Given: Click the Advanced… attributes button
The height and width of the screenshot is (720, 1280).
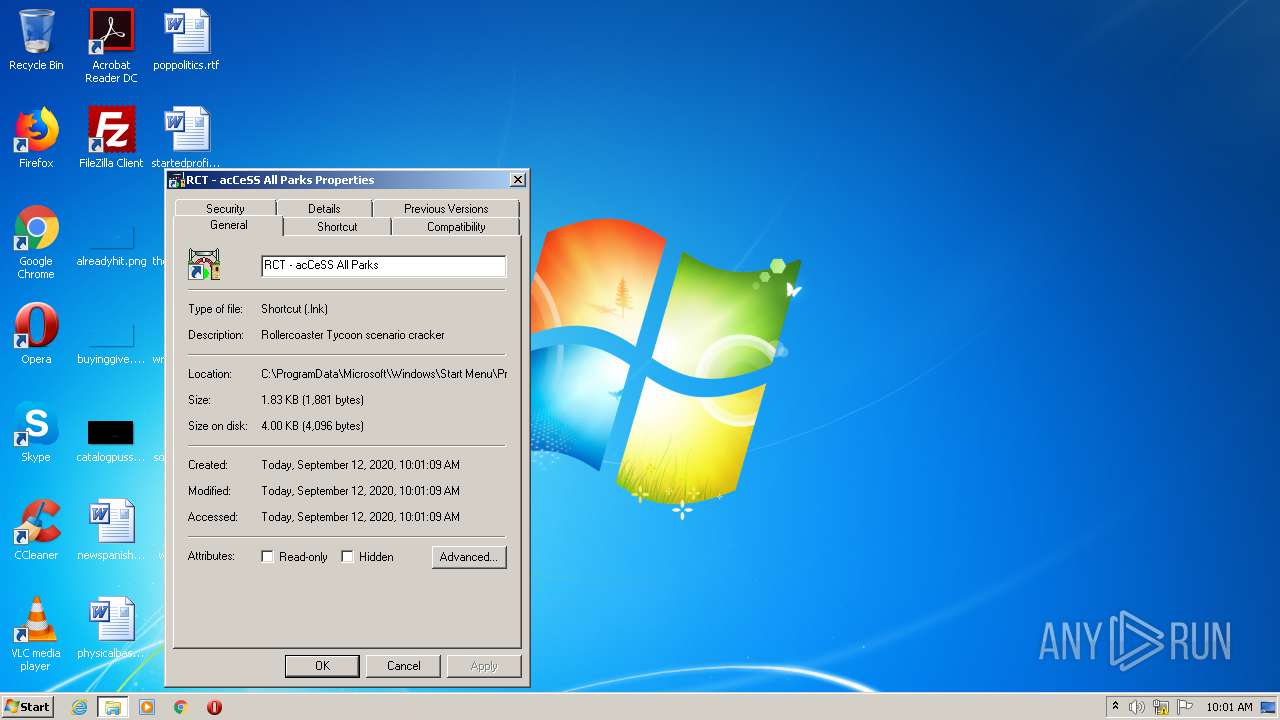Looking at the screenshot, I should pyautogui.click(x=469, y=557).
